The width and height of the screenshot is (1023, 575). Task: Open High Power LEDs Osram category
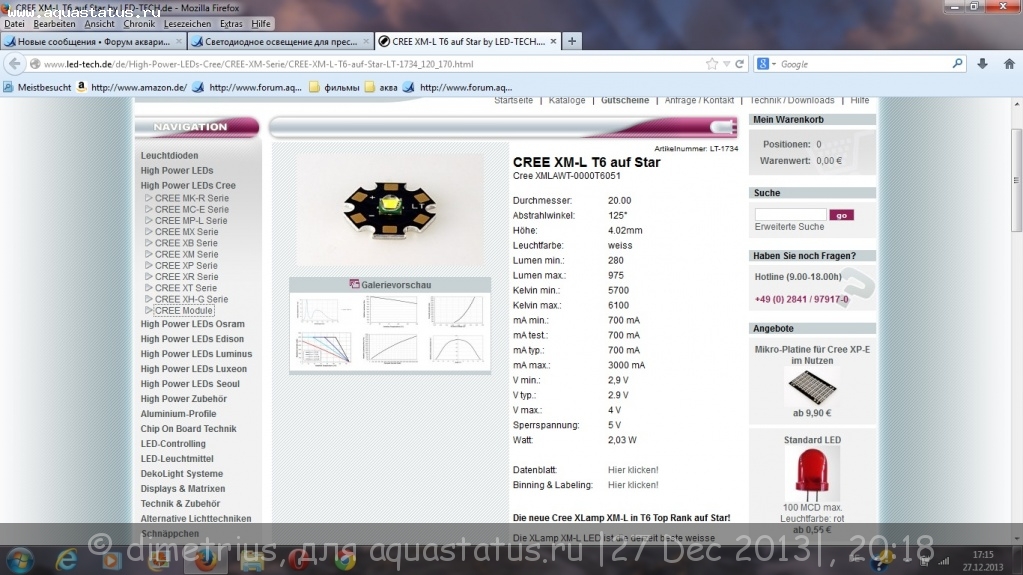point(192,324)
